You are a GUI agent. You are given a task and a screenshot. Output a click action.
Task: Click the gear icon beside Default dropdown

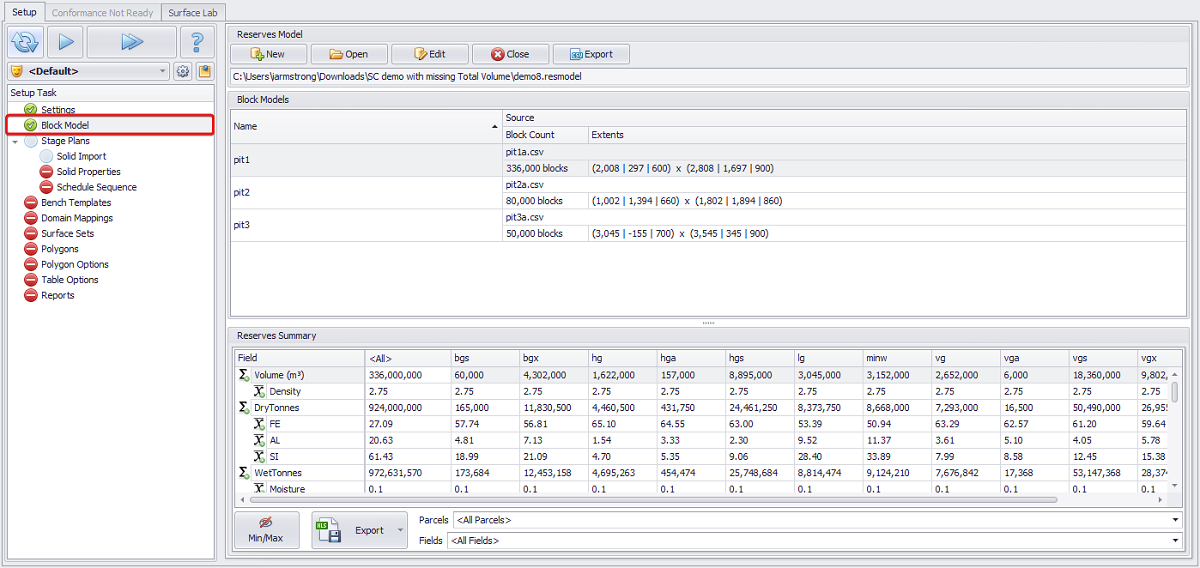(183, 72)
